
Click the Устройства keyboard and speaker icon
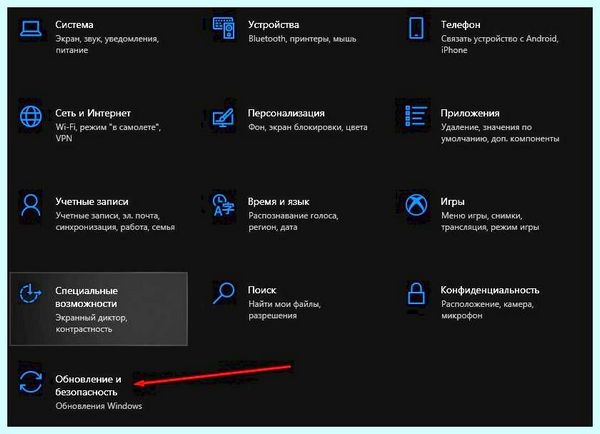click(224, 28)
